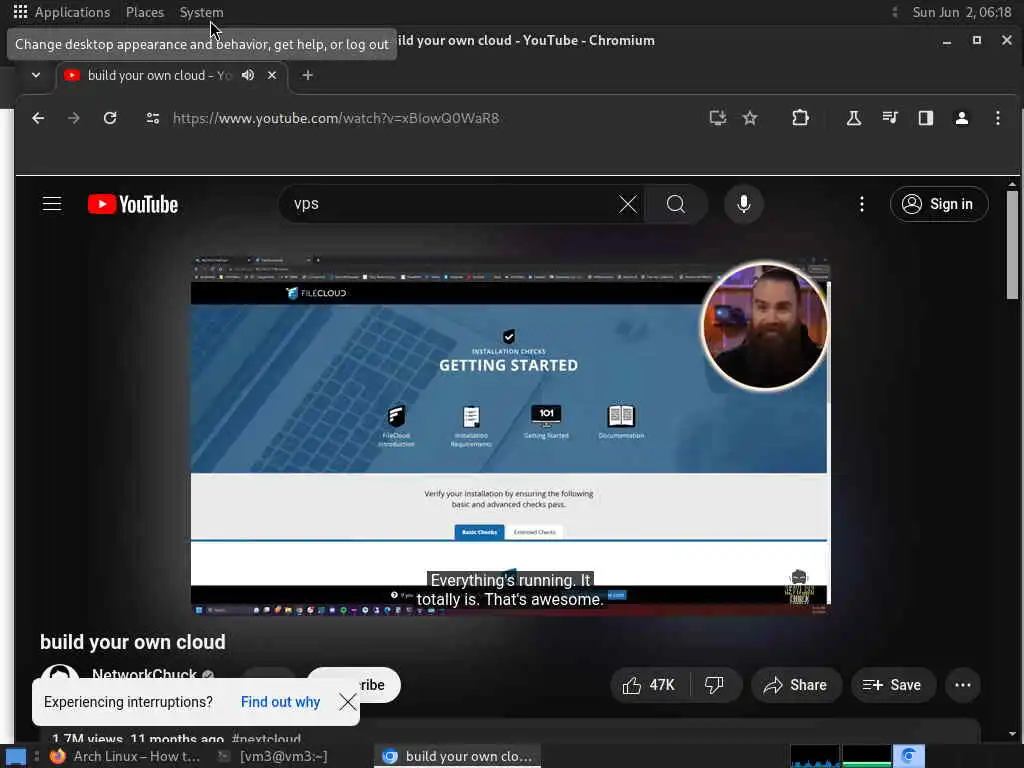Select the 'build your own clo...' taskbar item
1024x768 pixels.
[458, 756]
